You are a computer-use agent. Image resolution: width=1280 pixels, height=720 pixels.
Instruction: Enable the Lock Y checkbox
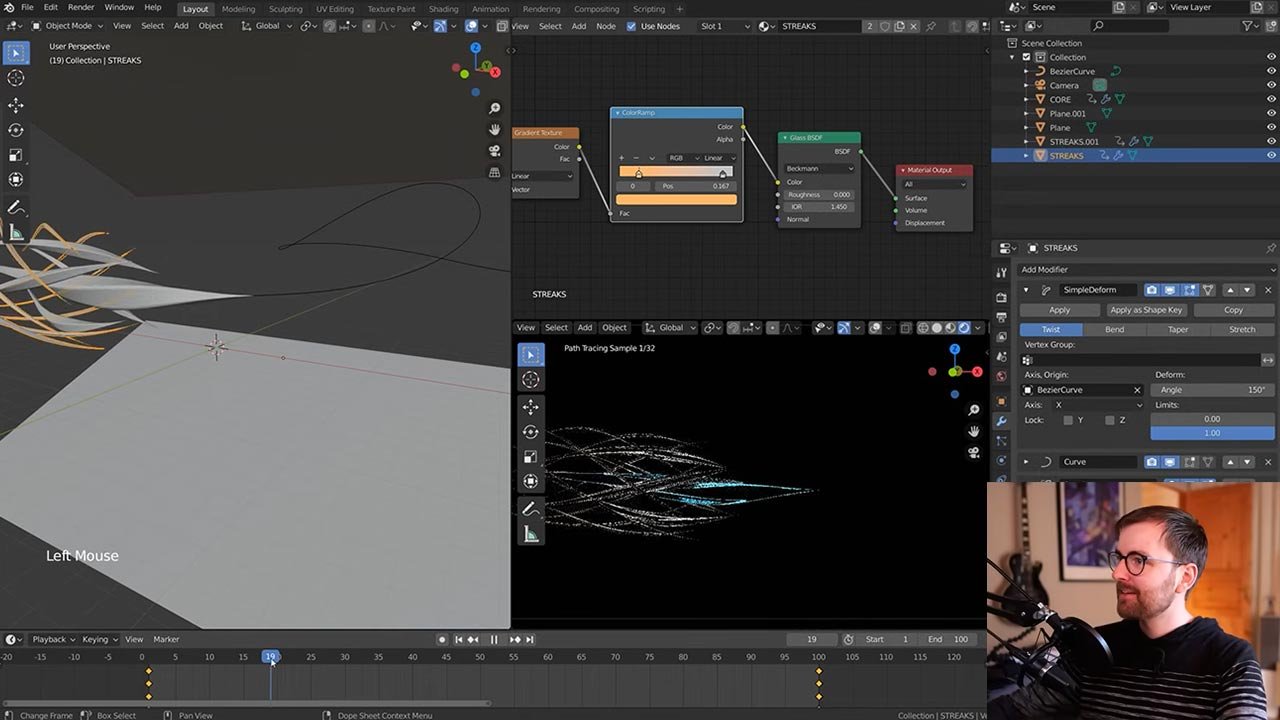pos(1067,420)
